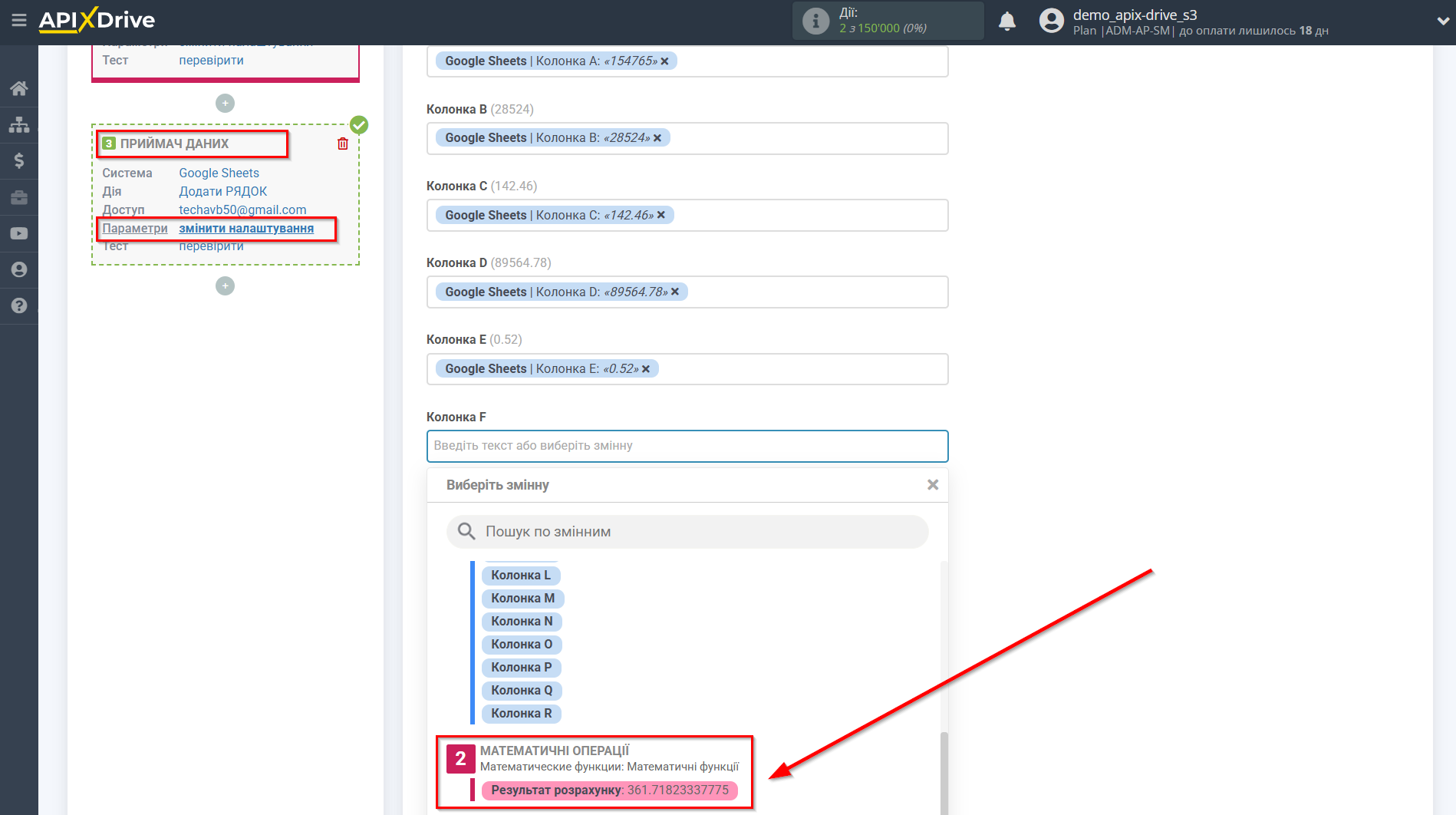Click the account avatar icon
Viewport: 1456px width, 815px height.
tap(1051, 21)
